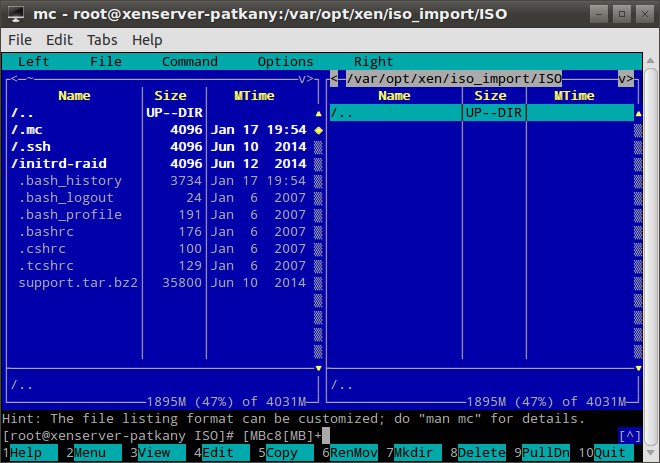The width and height of the screenshot is (660, 463).
Task: Sort right panel by MTime header
Action: pyautogui.click(x=574, y=96)
